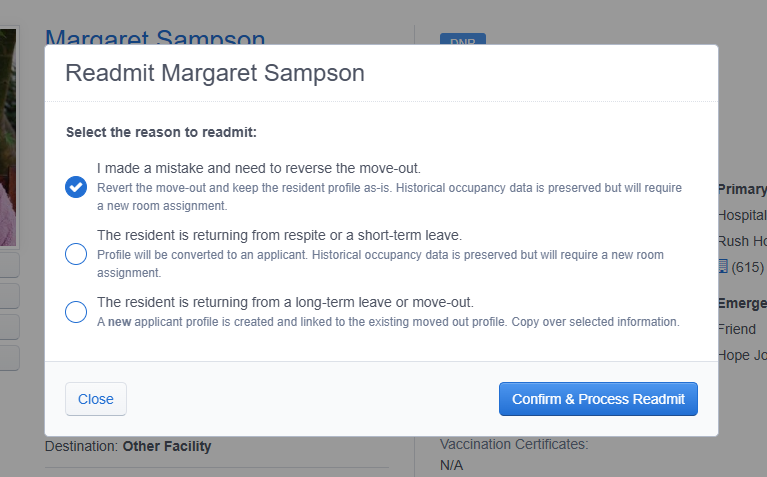Select the 'I made a mistake' radio button

[76, 187]
